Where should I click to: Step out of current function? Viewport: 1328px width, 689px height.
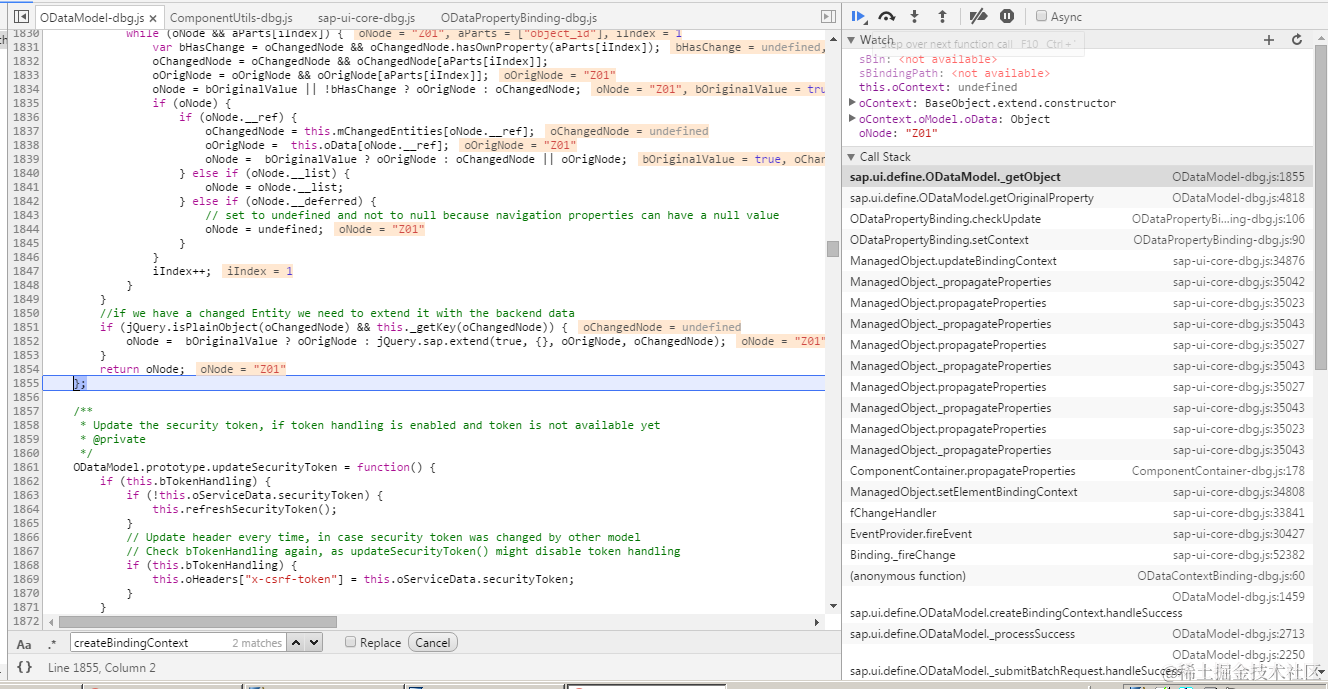(942, 16)
